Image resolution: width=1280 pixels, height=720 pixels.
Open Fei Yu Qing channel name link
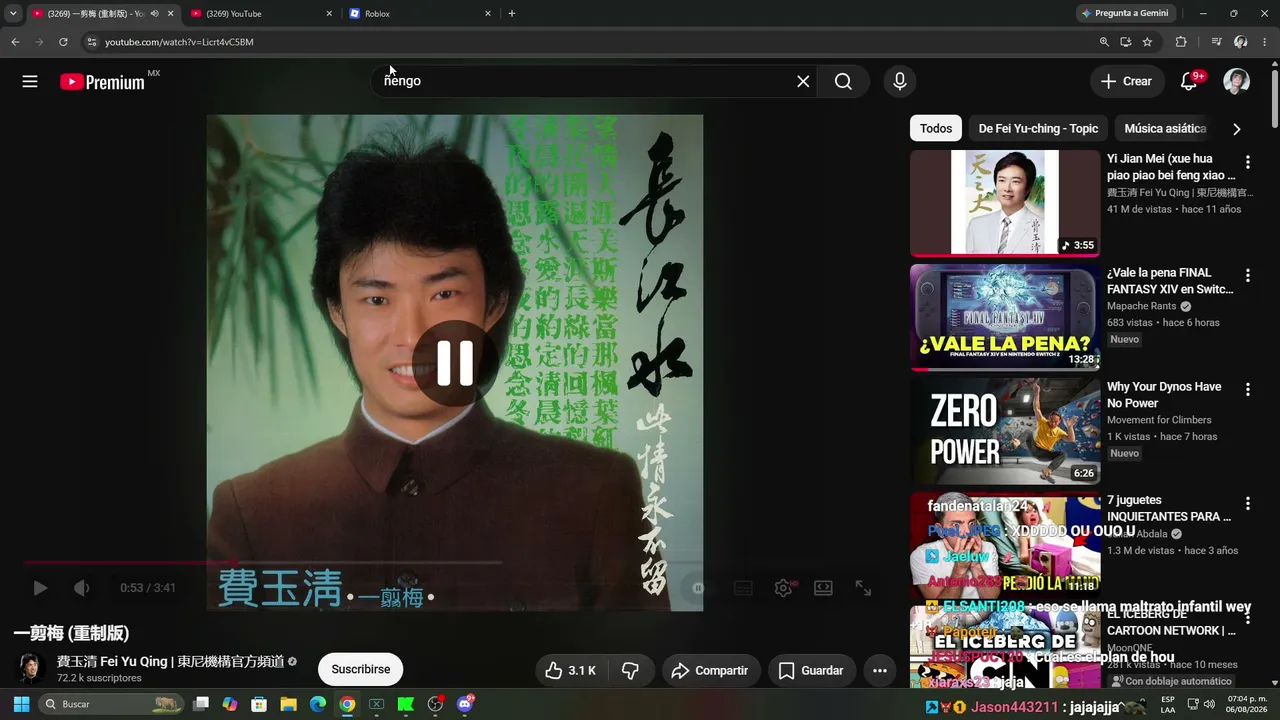pyautogui.click(x=170, y=662)
